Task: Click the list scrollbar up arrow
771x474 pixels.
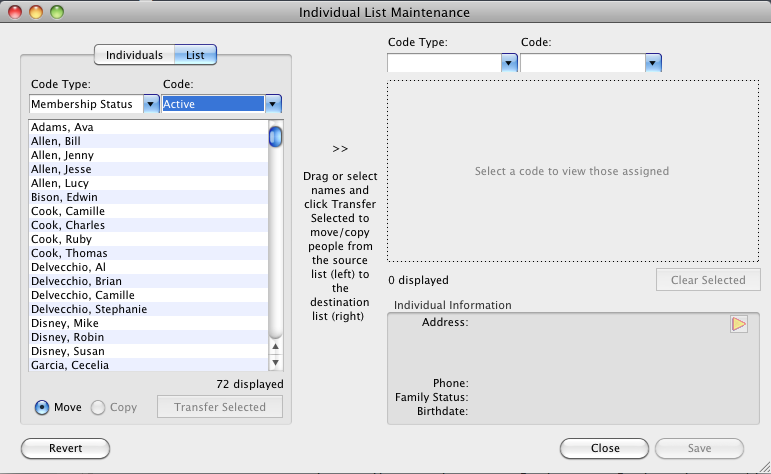Action: 275,347
